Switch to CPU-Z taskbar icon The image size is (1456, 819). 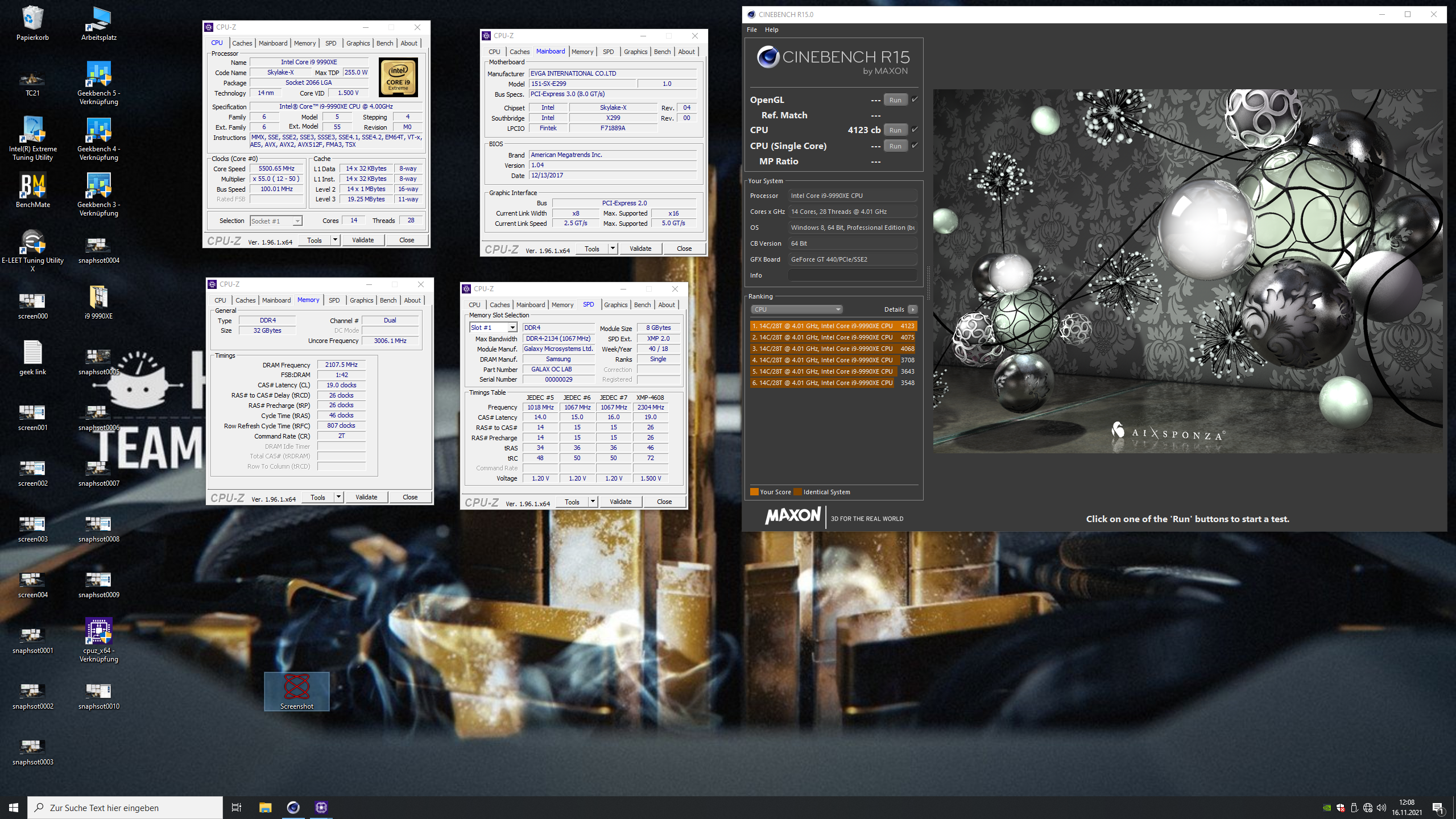coord(321,808)
